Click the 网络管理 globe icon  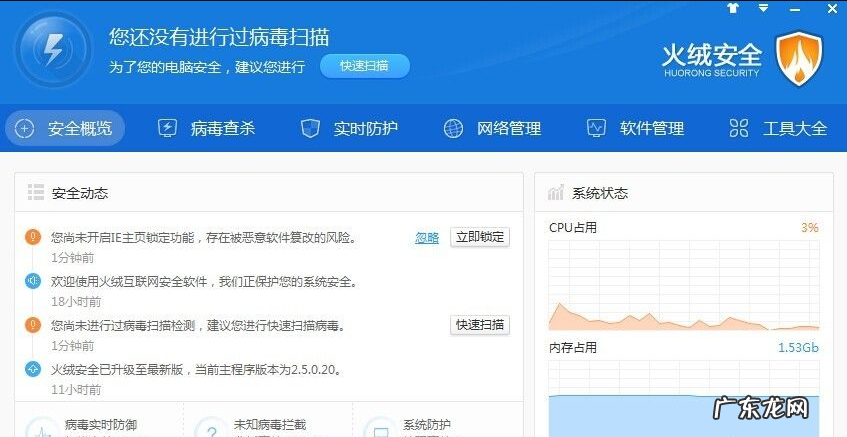[x=453, y=129]
